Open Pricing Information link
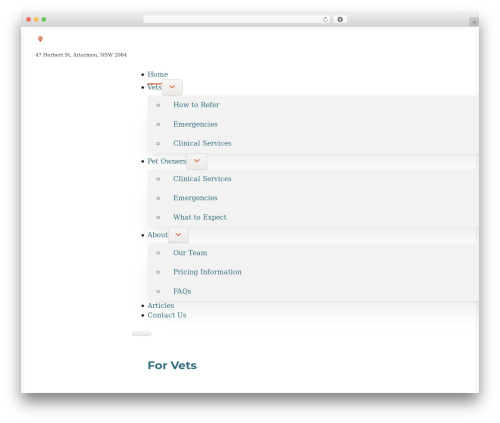 (x=207, y=272)
